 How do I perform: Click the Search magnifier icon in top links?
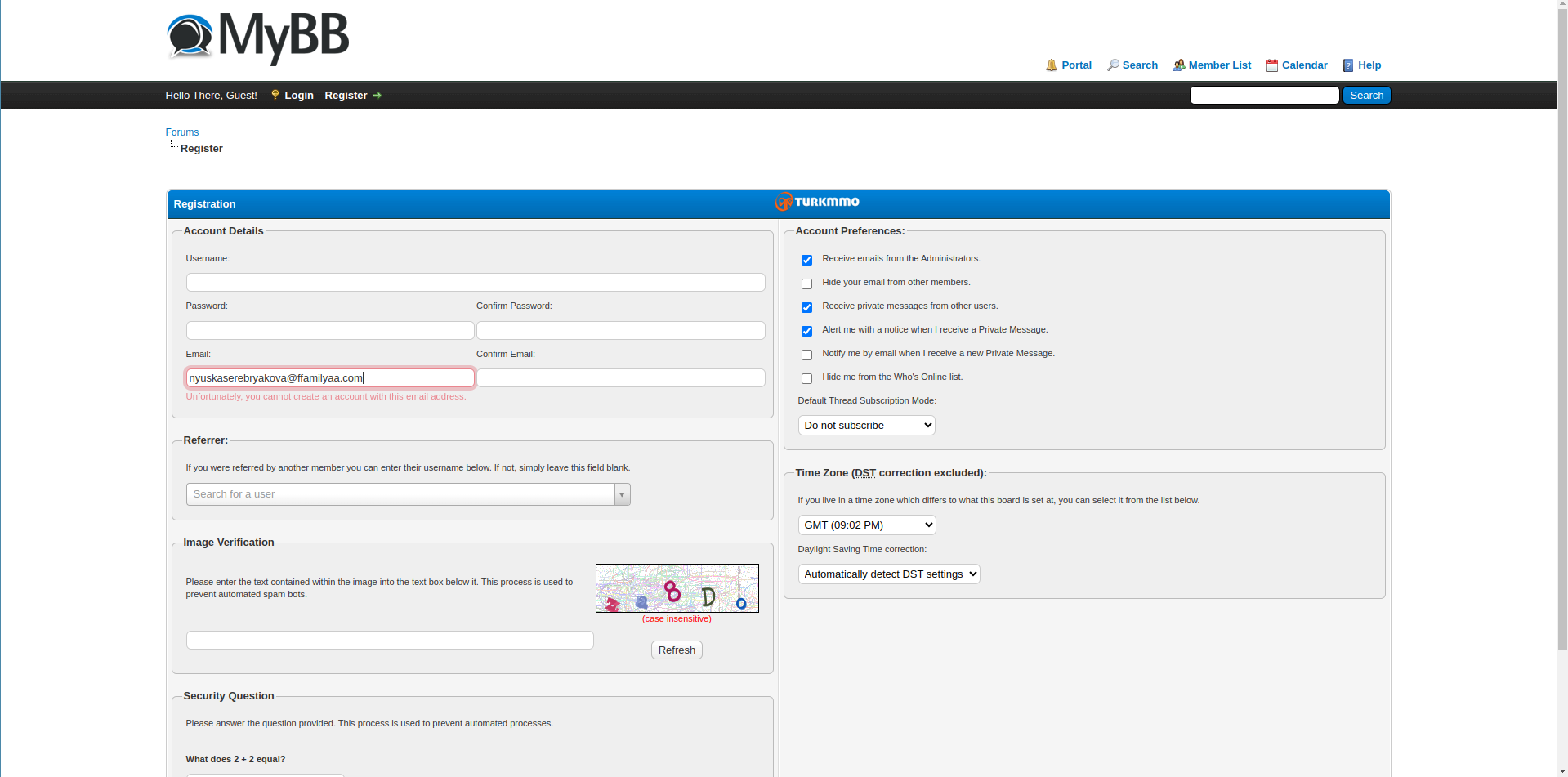click(x=1113, y=65)
